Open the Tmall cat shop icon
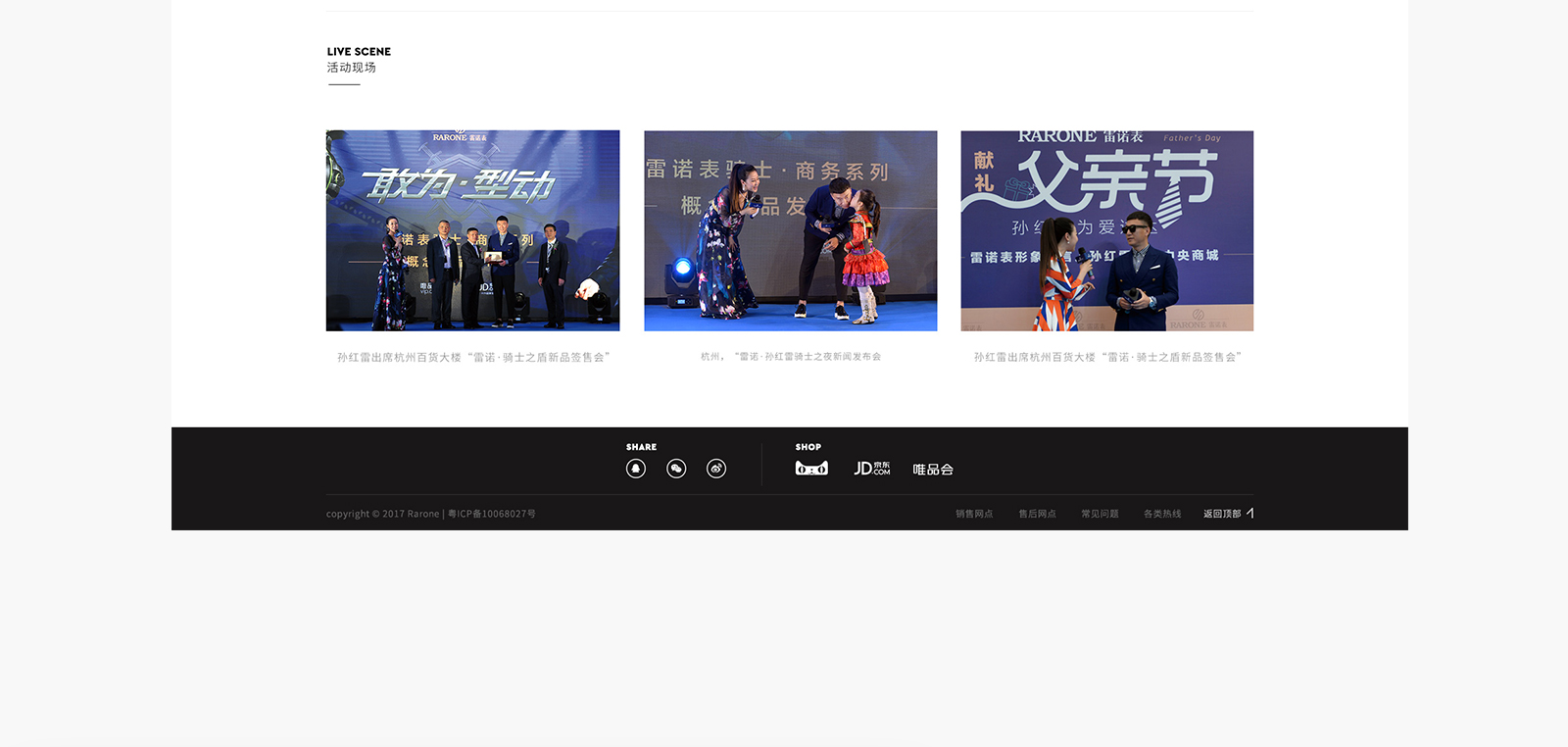1568x747 pixels. point(811,469)
